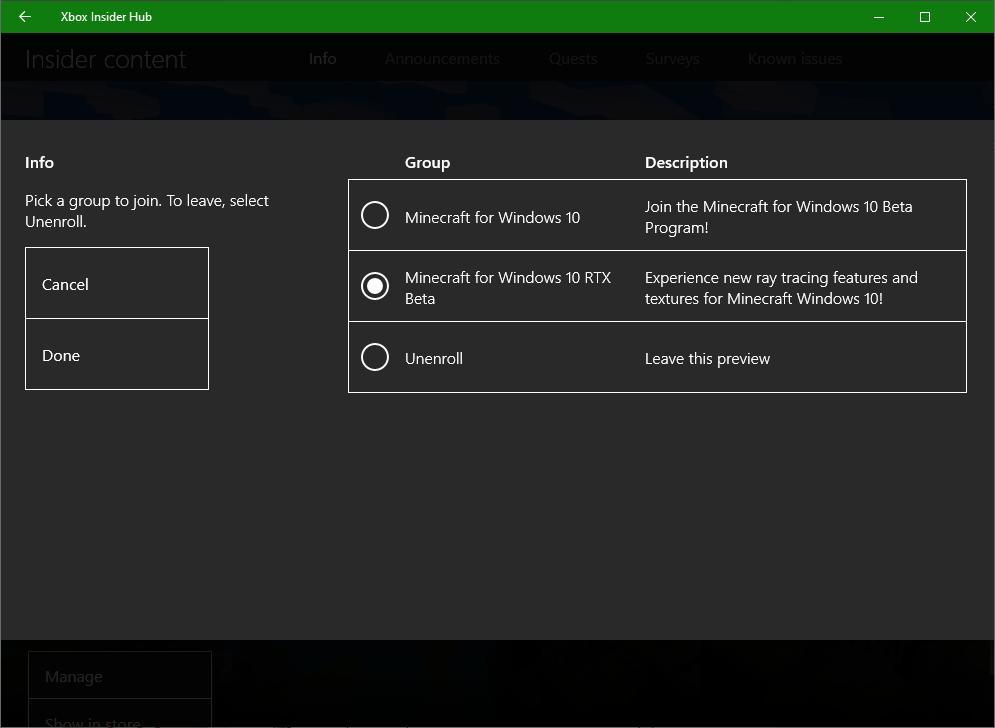Close the Xbox Insider Hub window
Viewport: 995px width, 728px height.
click(x=971, y=17)
